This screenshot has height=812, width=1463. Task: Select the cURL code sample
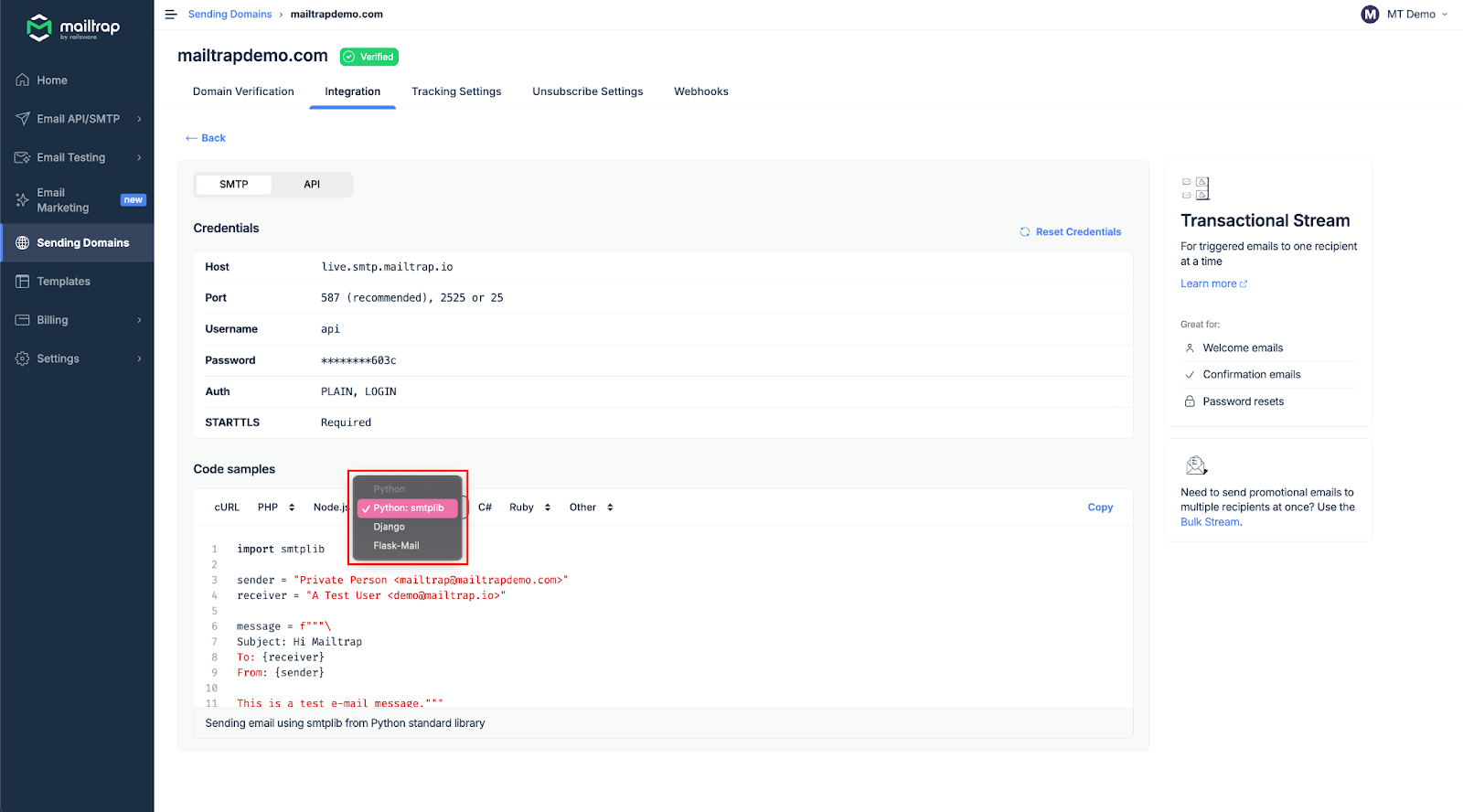click(x=227, y=507)
